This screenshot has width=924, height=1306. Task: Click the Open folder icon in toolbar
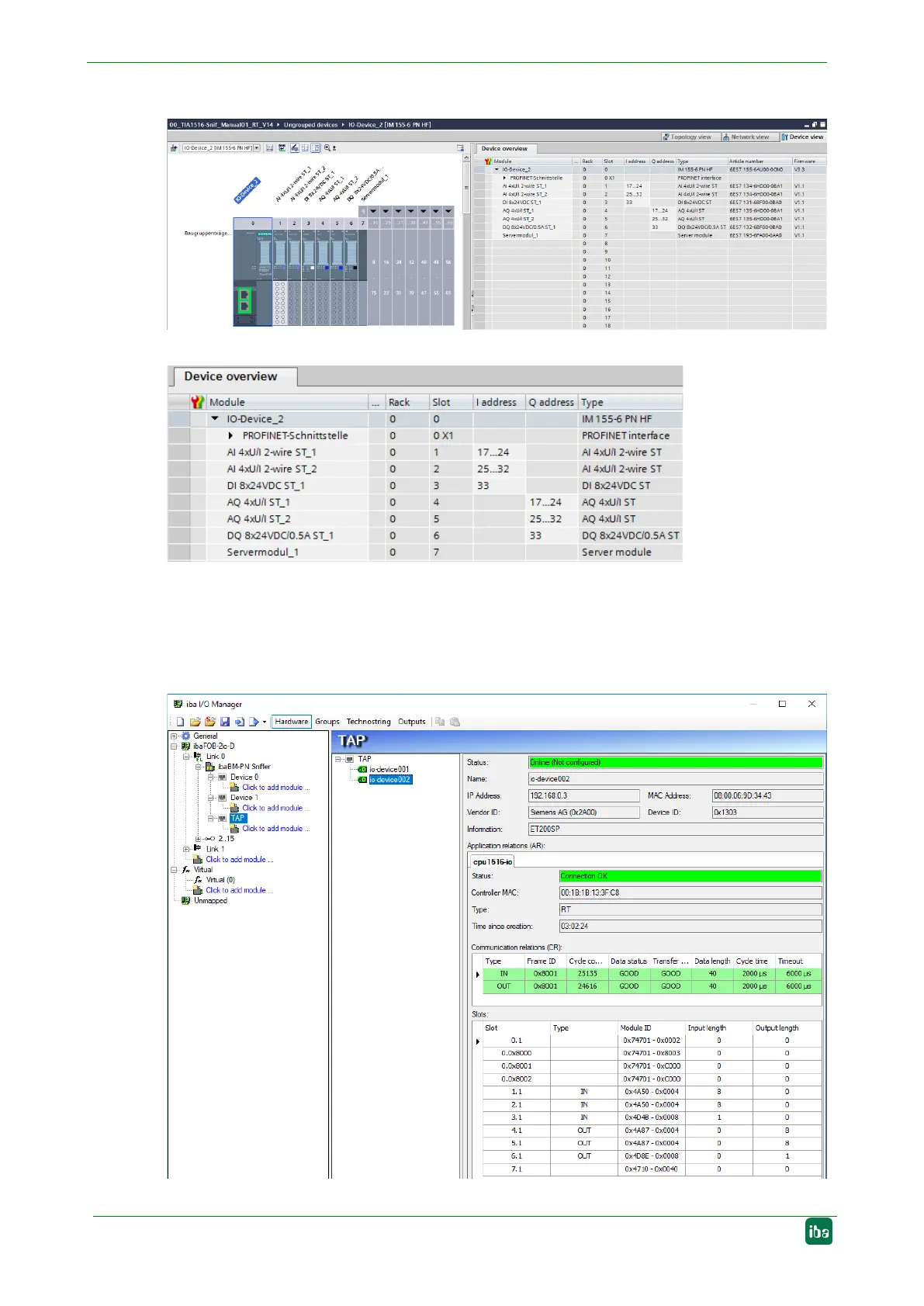(x=196, y=722)
